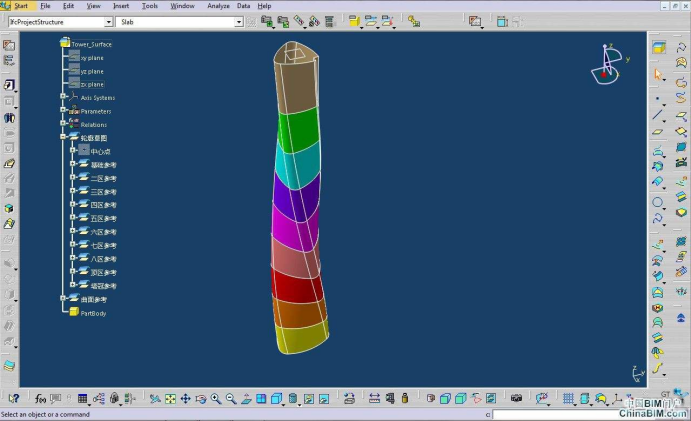Expand the Axis Systems node
This screenshot has height=421, width=691.
[x=63, y=98]
